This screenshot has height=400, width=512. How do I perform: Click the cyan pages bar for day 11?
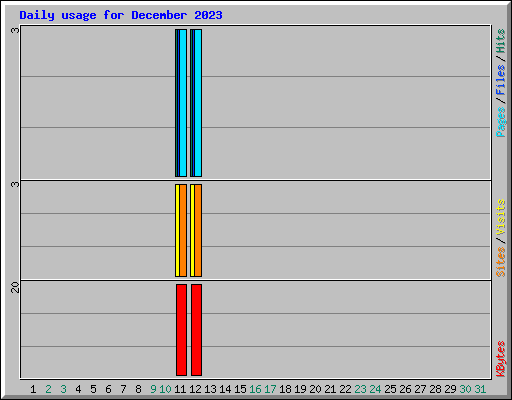click(x=183, y=103)
